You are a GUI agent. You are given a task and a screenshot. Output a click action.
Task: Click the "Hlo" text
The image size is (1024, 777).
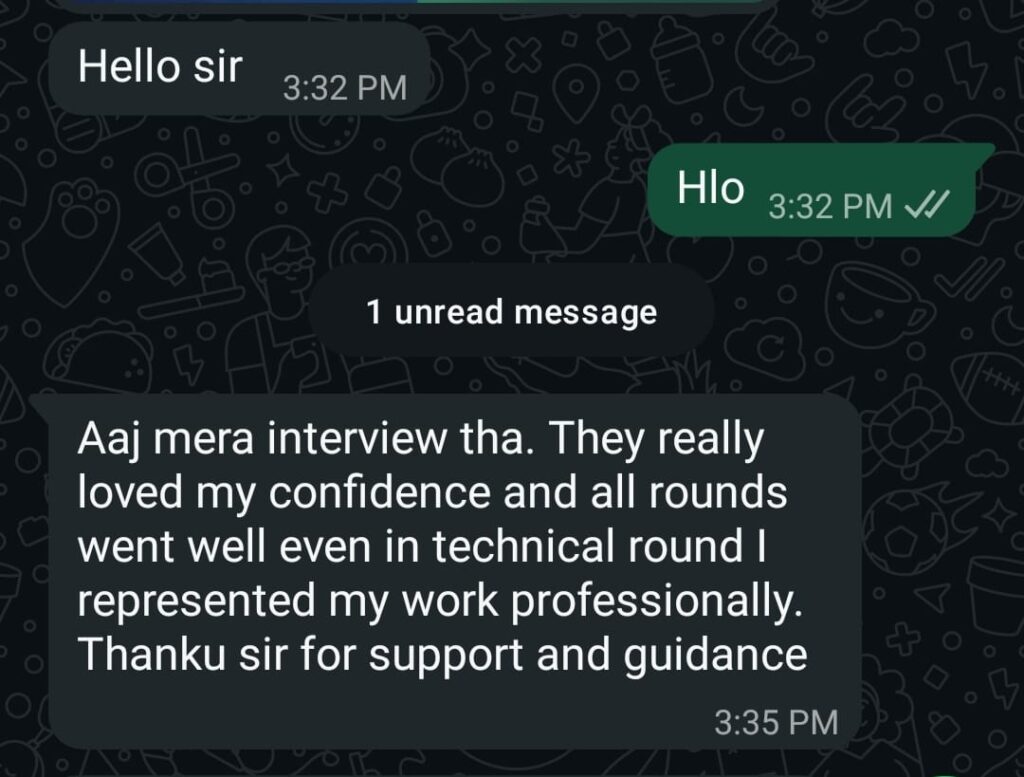pos(711,187)
